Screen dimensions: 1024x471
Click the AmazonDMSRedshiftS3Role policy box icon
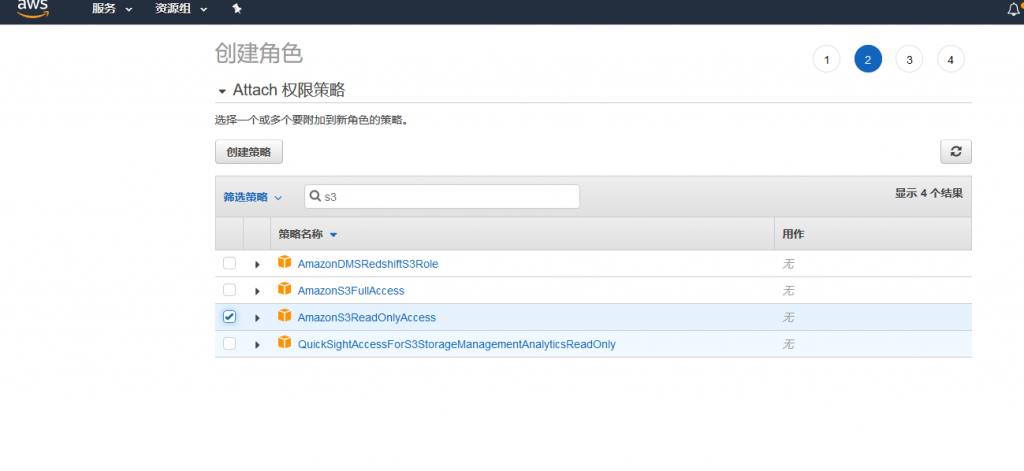(x=284, y=262)
